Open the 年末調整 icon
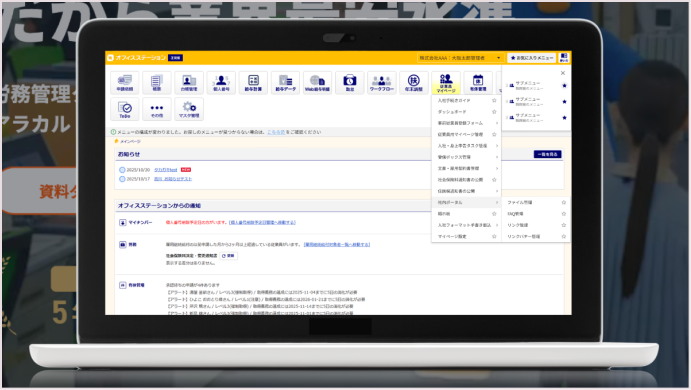This screenshot has height=390, width=691. coord(413,82)
